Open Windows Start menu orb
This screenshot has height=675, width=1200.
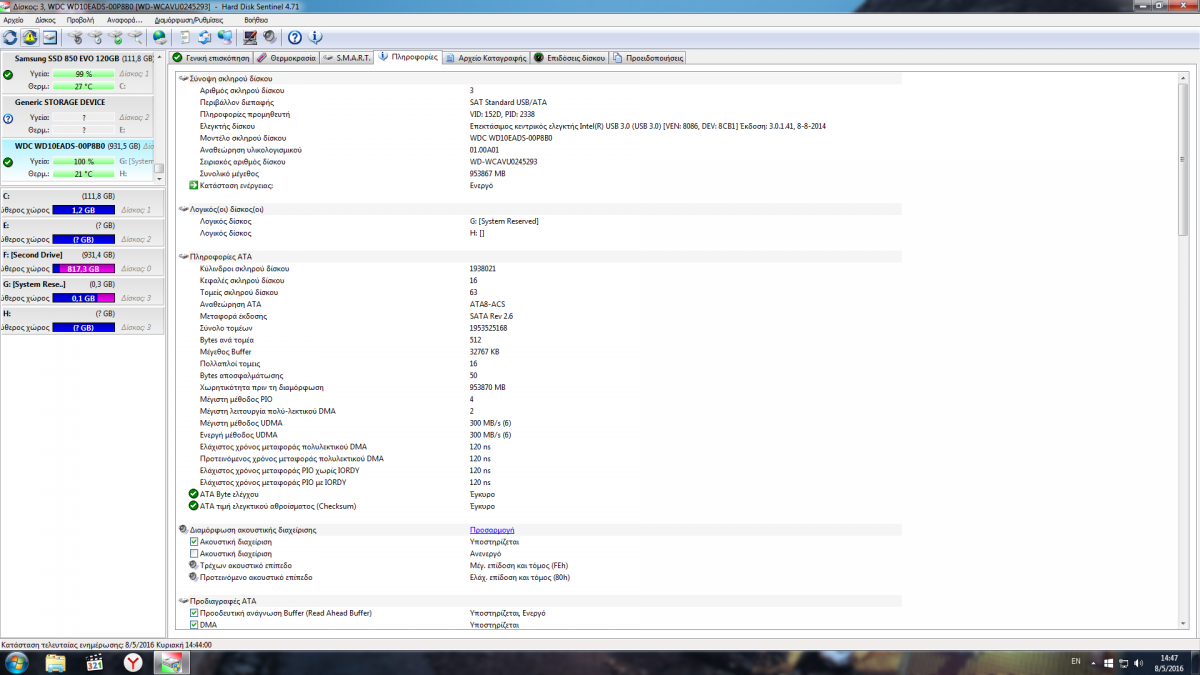tap(17, 663)
